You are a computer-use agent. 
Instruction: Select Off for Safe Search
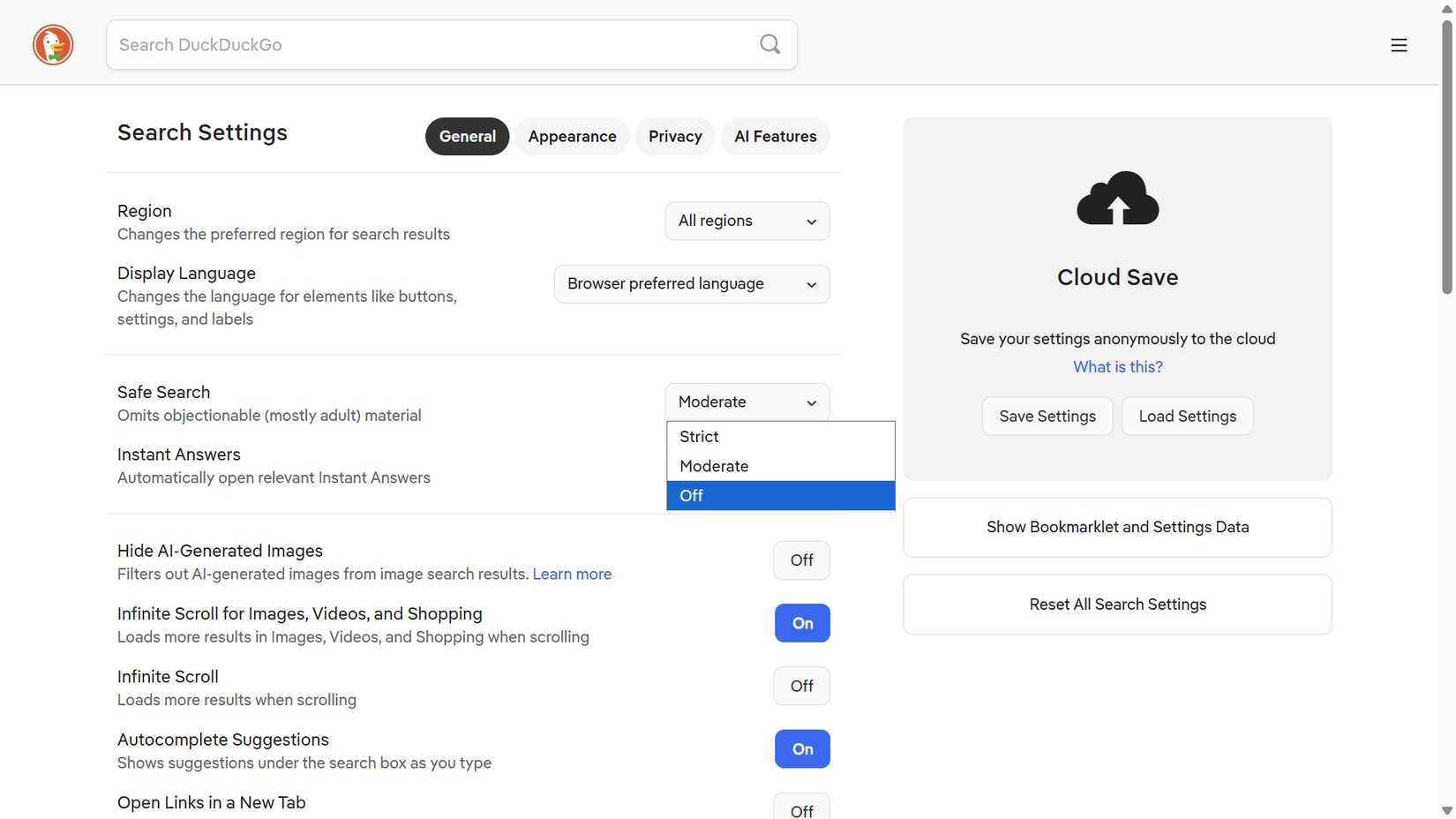tap(691, 495)
